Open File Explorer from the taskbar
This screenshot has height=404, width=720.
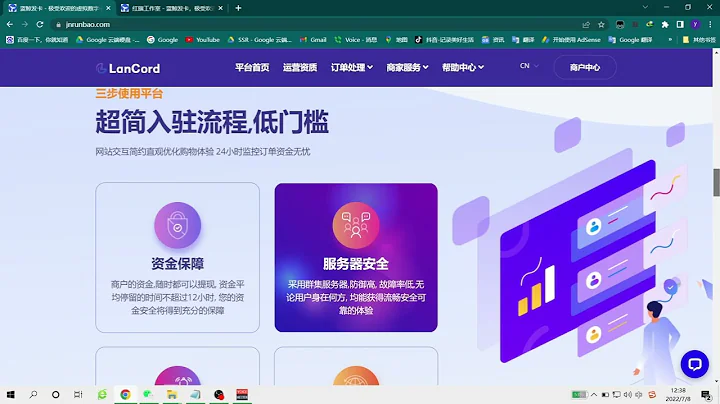[x=172, y=394]
